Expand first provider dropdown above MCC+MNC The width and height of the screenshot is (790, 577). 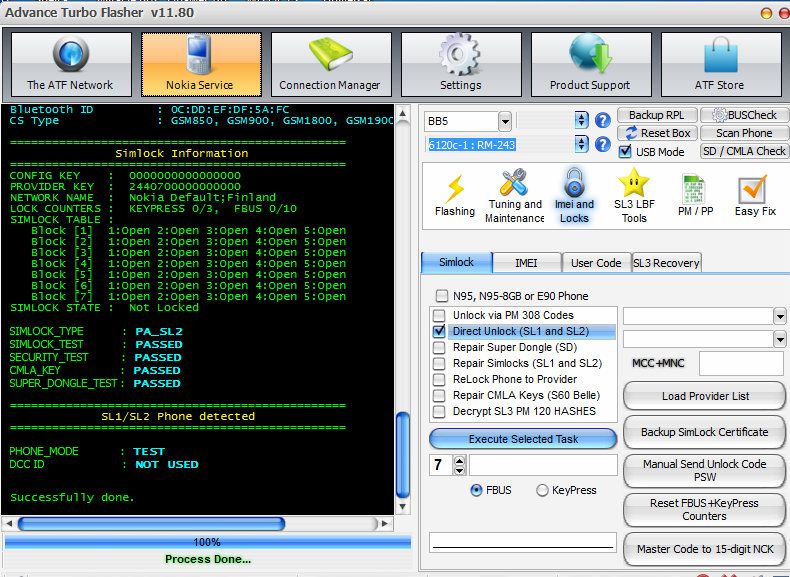780,316
